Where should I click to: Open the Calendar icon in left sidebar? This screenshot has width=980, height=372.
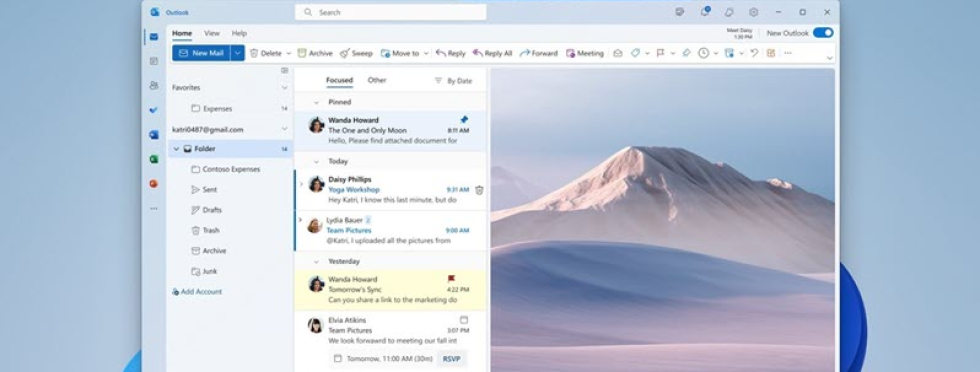(154, 61)
